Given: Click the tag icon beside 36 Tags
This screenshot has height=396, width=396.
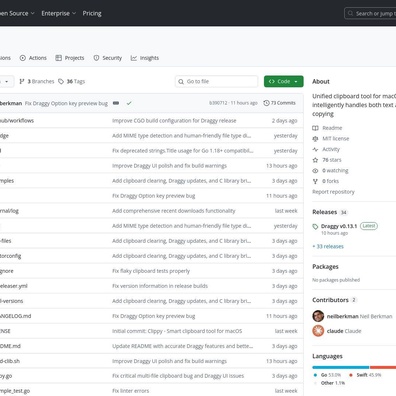Looking at the screenshot, I should [x=61, y=81].
